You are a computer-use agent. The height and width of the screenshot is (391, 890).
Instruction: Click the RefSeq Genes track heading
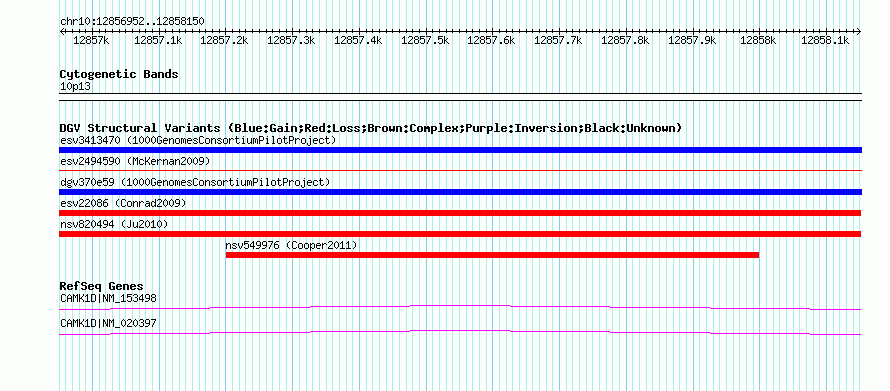[102, 286]
